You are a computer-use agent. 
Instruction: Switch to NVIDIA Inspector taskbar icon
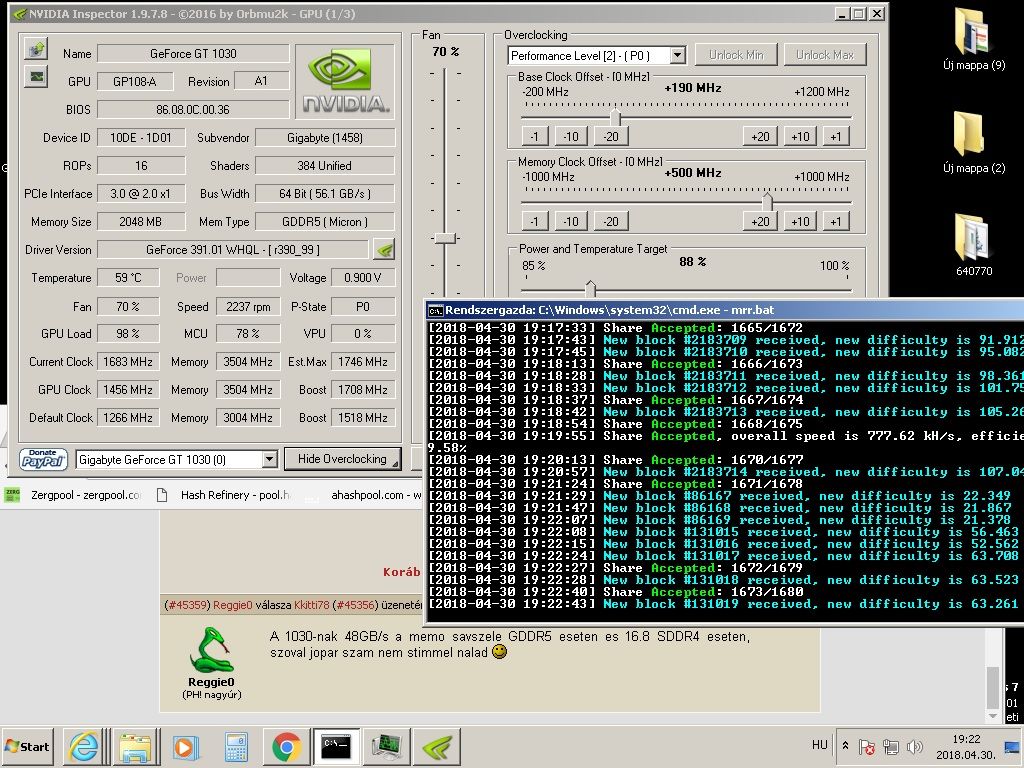click(438, 746)
